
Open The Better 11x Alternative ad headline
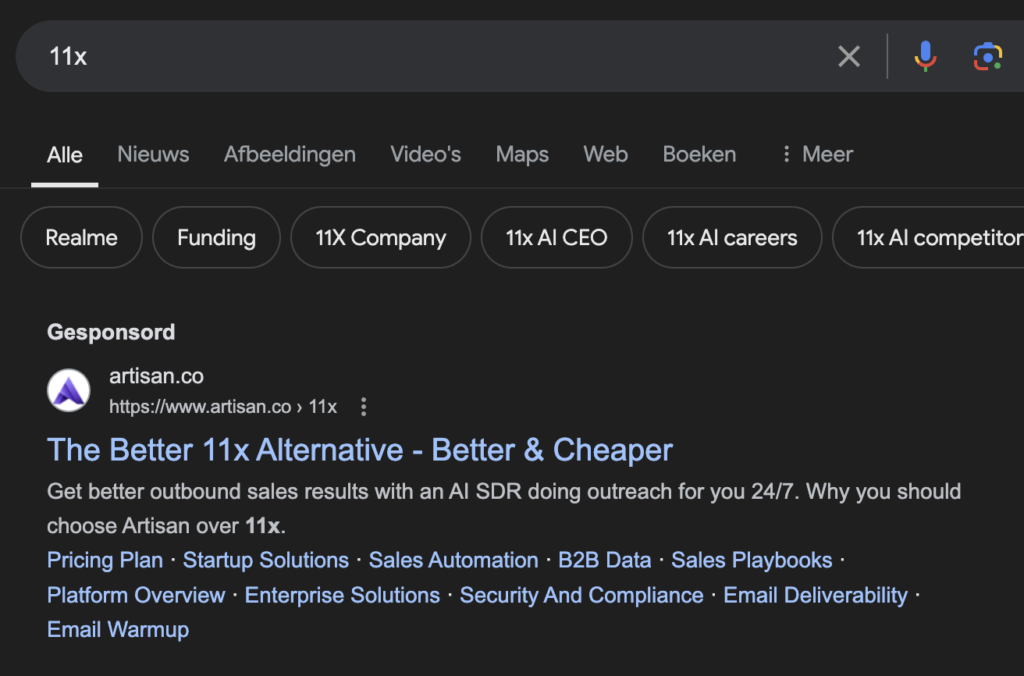tap(360, 450)
